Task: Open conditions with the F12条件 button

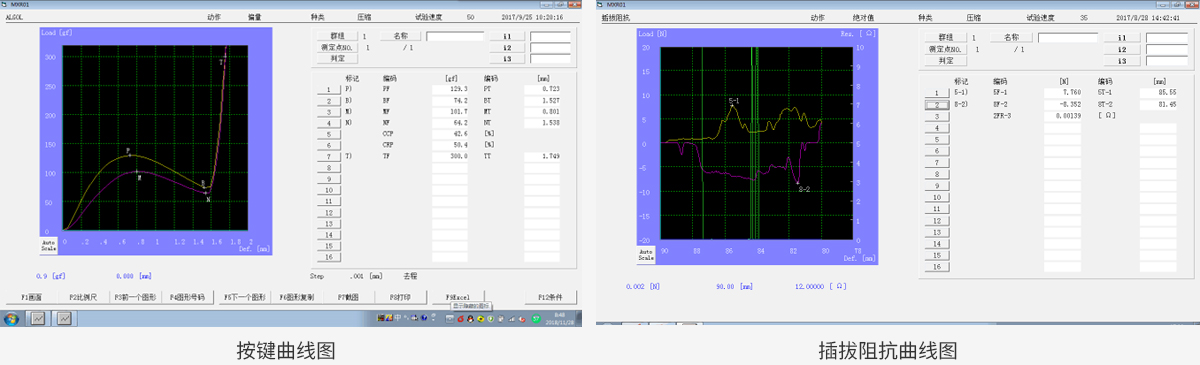Action: [x=551, y=297]
